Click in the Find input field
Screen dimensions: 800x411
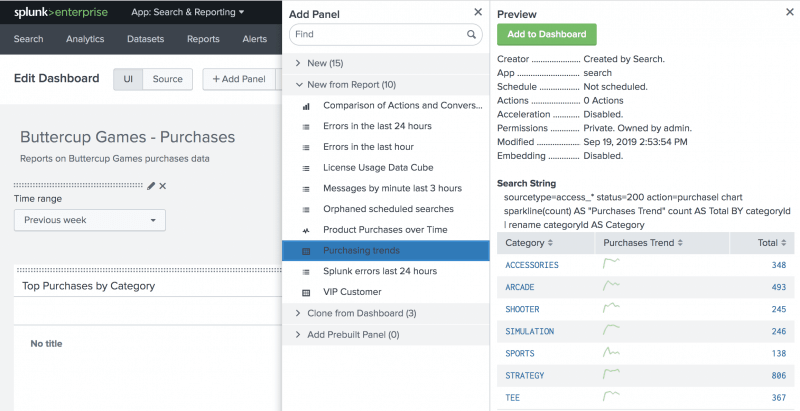tap(379, 35)
